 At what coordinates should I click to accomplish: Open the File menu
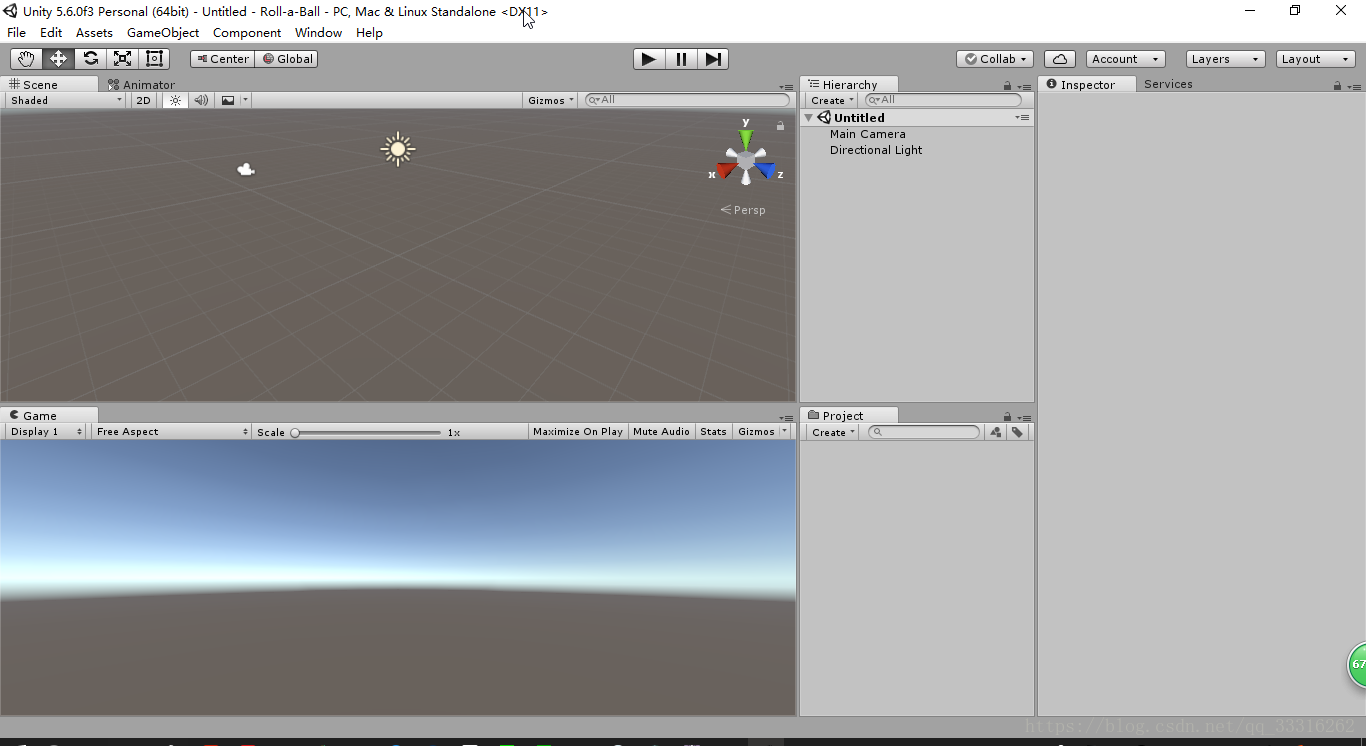click(x=17, y=33)
